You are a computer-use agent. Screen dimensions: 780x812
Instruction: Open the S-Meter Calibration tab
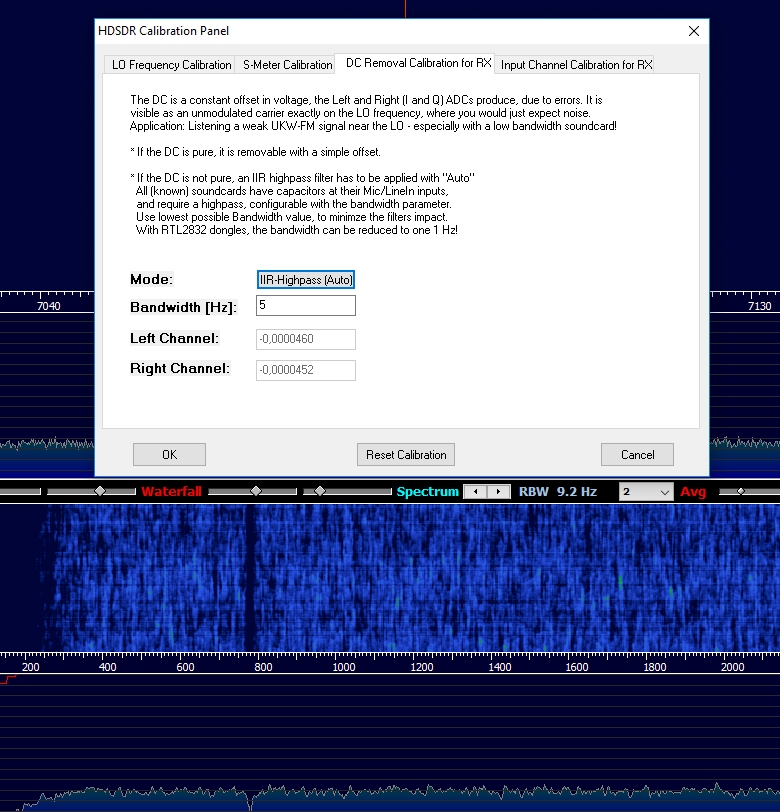pyautogui.click(x=287, y=65)
